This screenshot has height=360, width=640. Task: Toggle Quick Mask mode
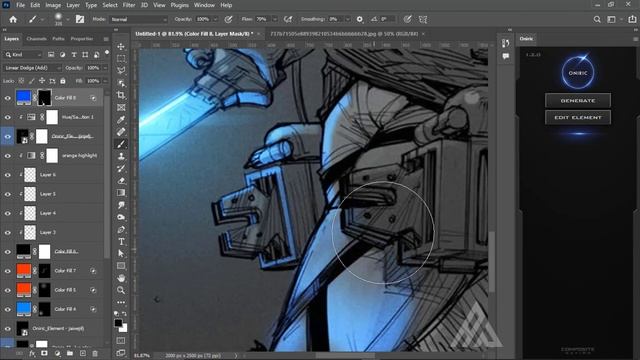tap(121, 340)
